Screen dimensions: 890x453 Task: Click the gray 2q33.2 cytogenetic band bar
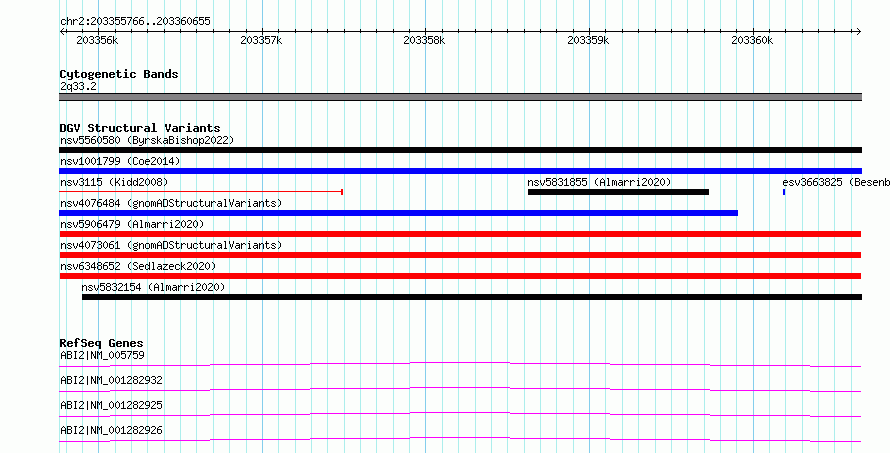pos(460,97)
